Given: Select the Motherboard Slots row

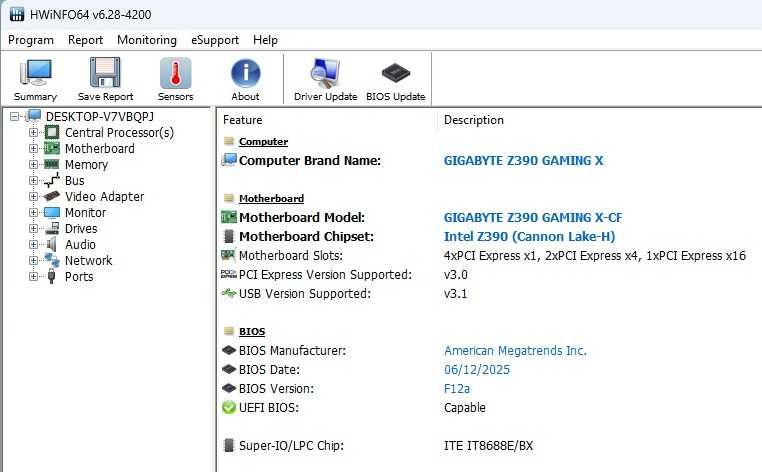Looking at the screenshot, I should 484,255.
